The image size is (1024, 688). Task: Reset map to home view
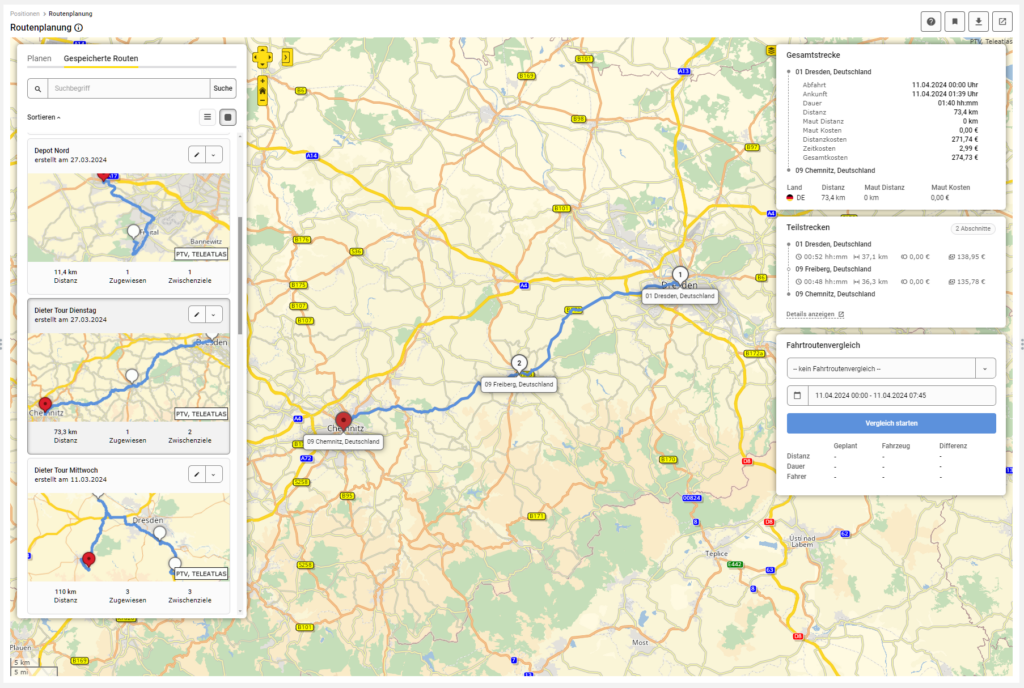pos(262,91)
